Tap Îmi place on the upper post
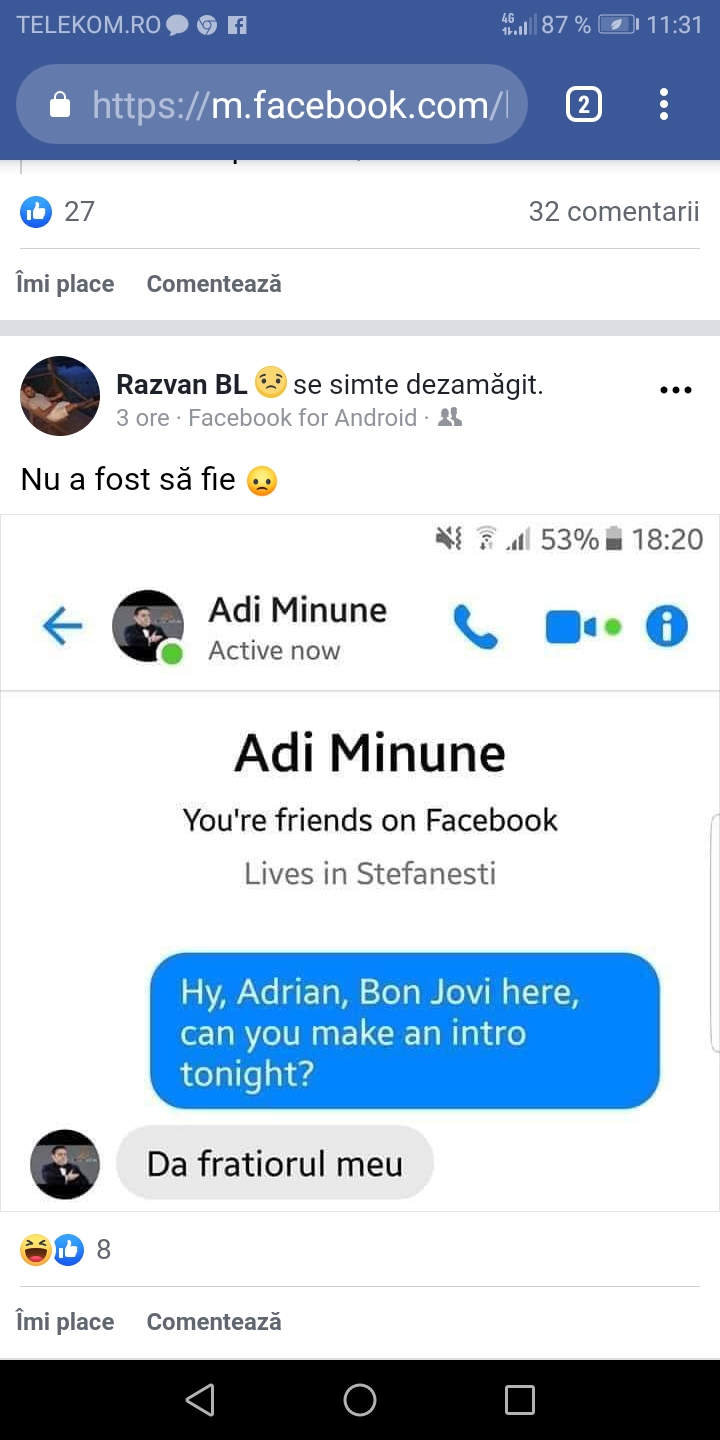This screenshot has height=1440, width=720. tap(65, 284)
